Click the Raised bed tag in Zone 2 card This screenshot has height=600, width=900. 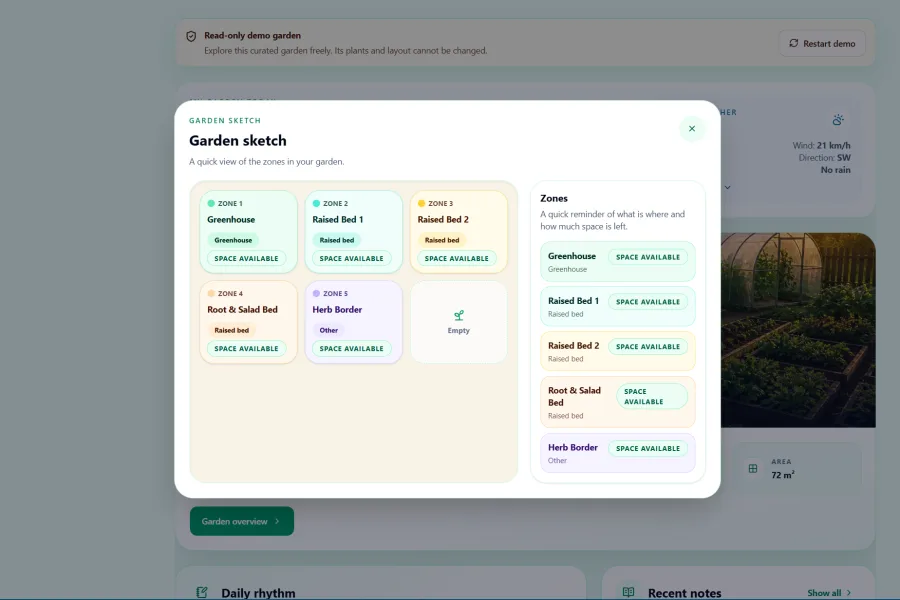[337, 240]
